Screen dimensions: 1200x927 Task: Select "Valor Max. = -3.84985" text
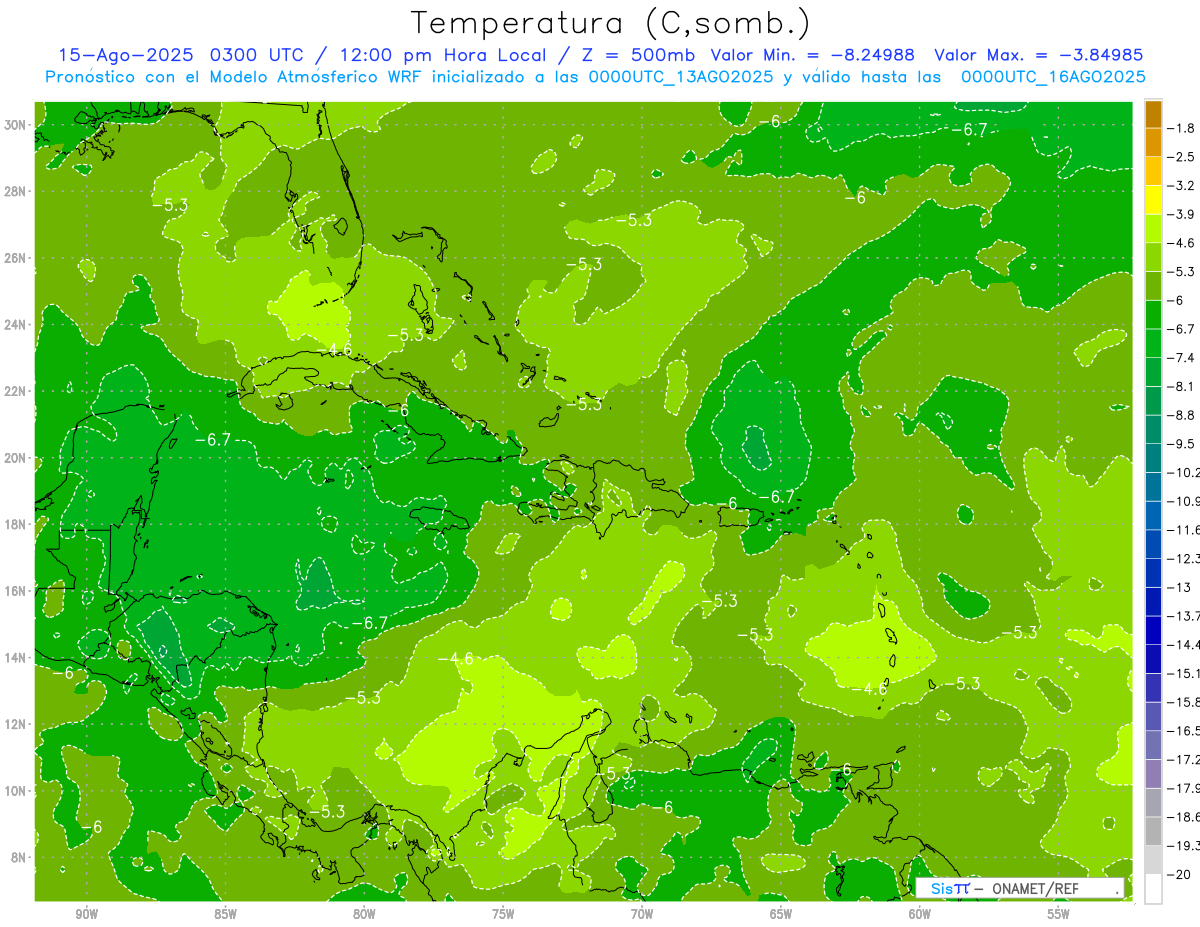[1038, 55]
